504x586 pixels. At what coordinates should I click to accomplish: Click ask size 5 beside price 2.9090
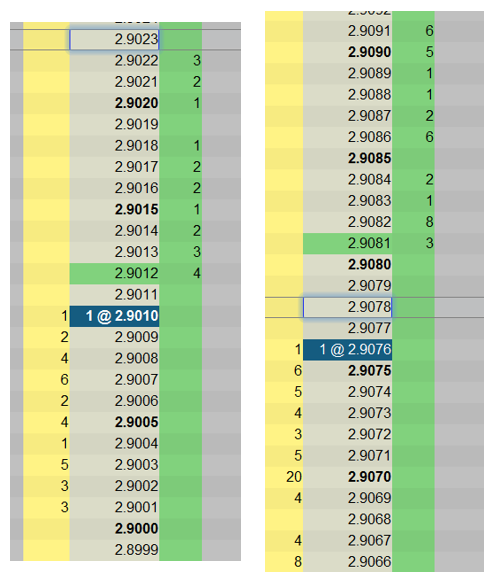click(430, 52)
